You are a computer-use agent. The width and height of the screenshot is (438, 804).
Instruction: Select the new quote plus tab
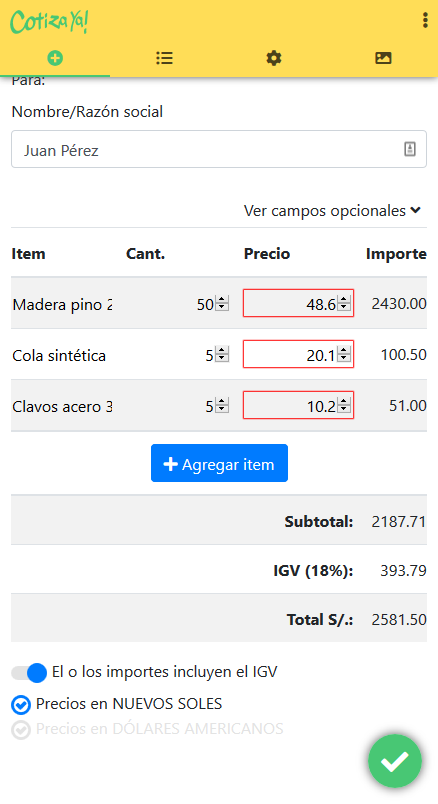click(x=55, y=58)
